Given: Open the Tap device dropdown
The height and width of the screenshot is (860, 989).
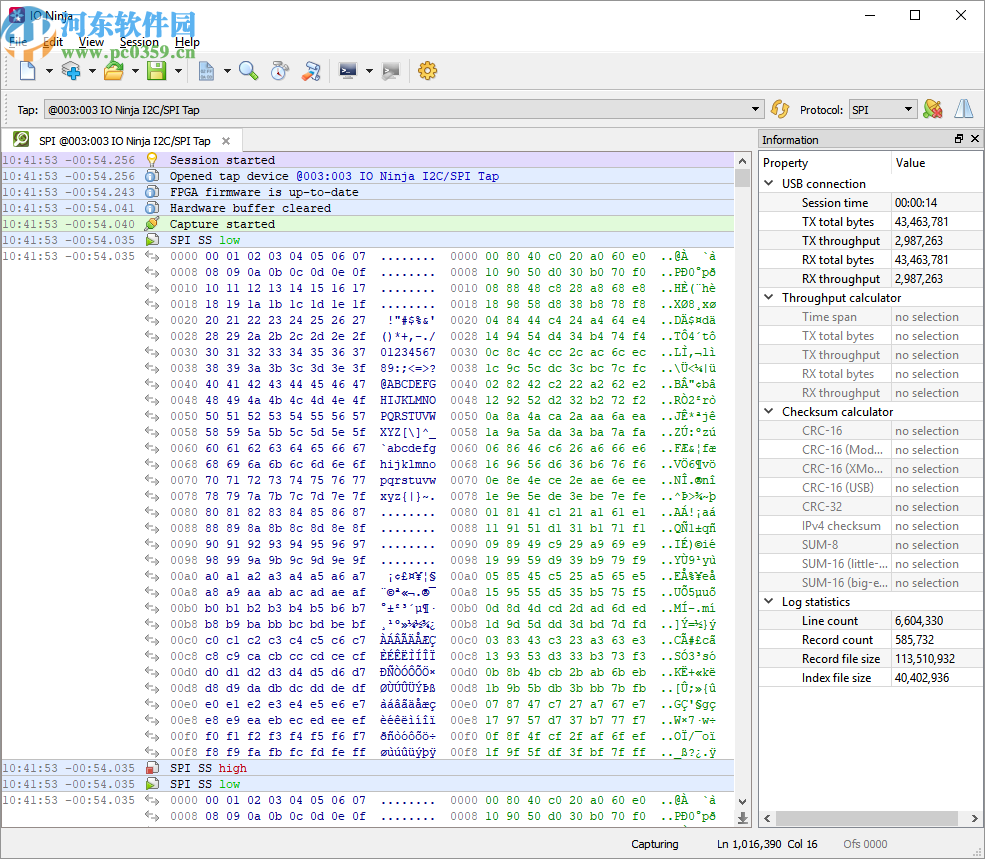Looking at the screenshot, I should pos(756,110).
